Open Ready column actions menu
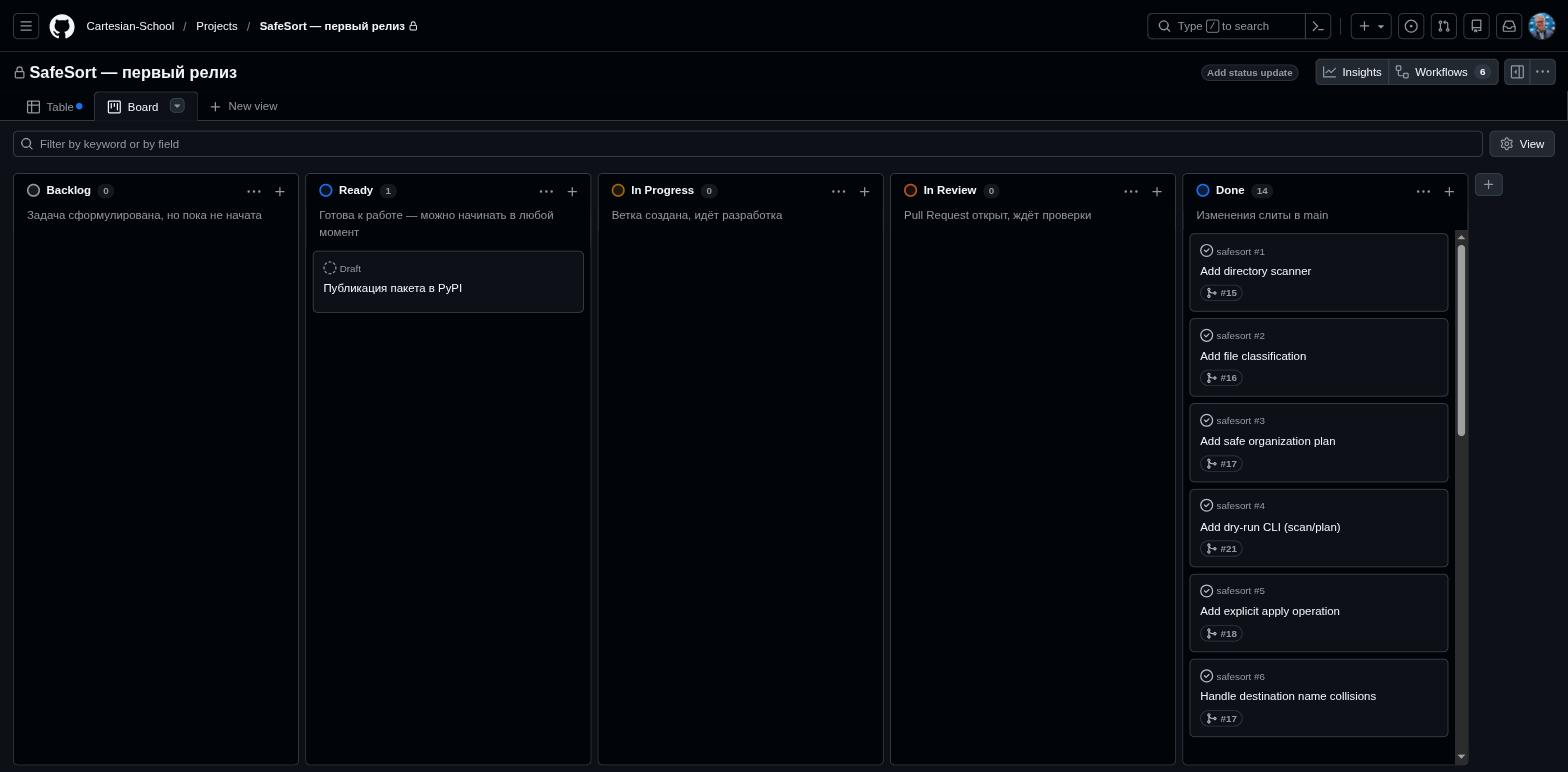Viewport: 1568px width, 772px height. click(546, 191)
